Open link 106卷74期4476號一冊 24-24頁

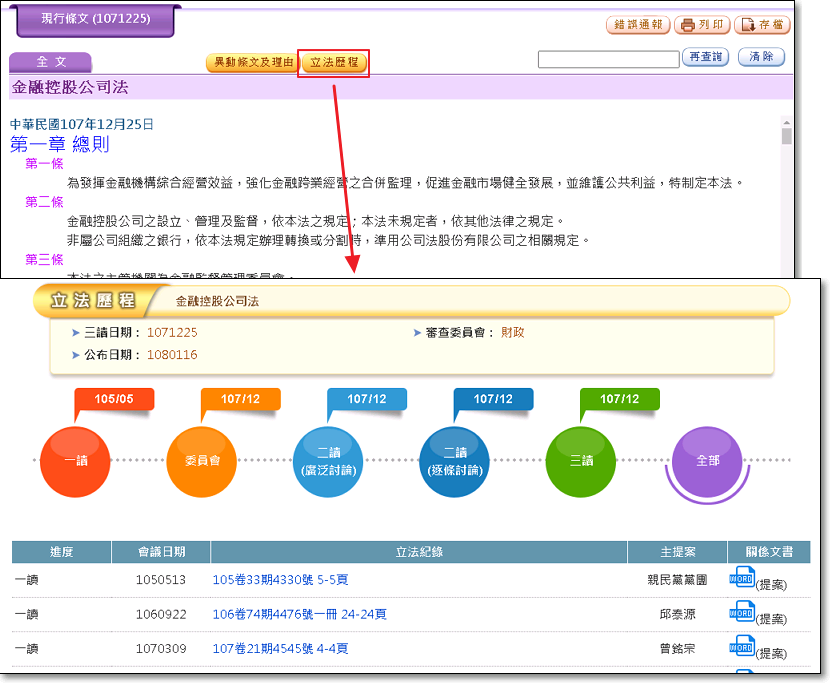(x=299, y=614)
